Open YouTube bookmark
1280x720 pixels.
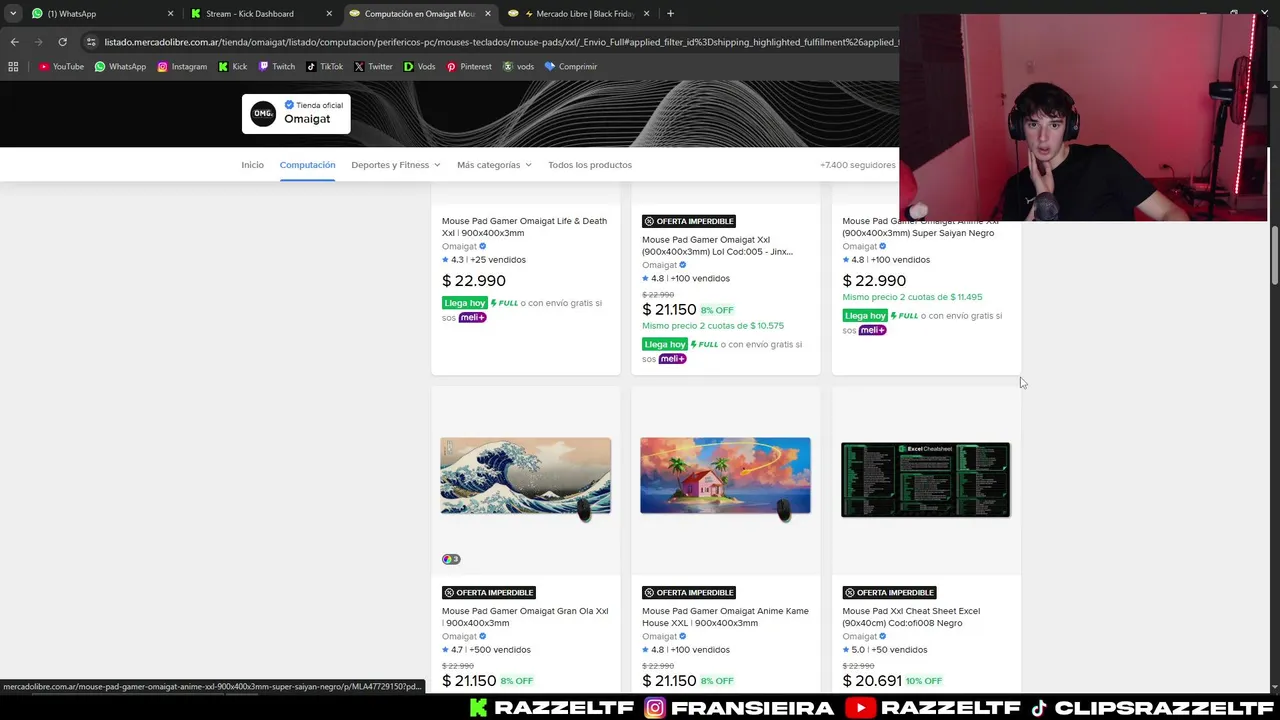[x=61, y=67]
